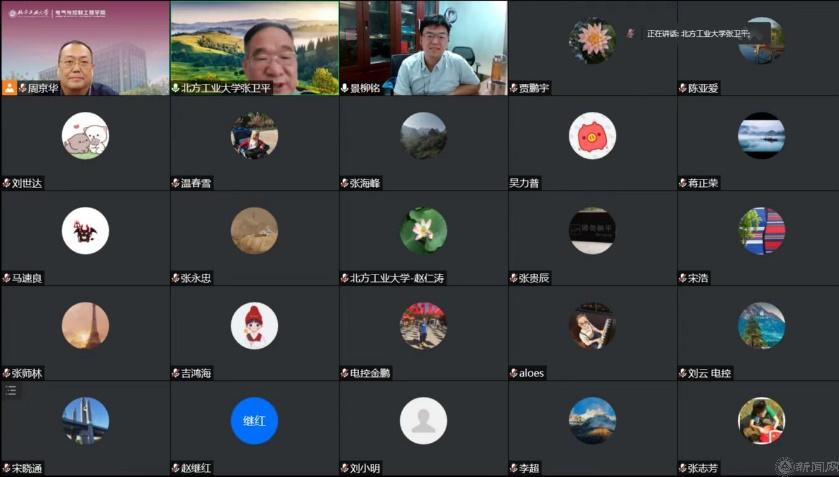Click the muted microphone icon for 张志芳
The image size is (839, 477).
(x=683, y=468)
